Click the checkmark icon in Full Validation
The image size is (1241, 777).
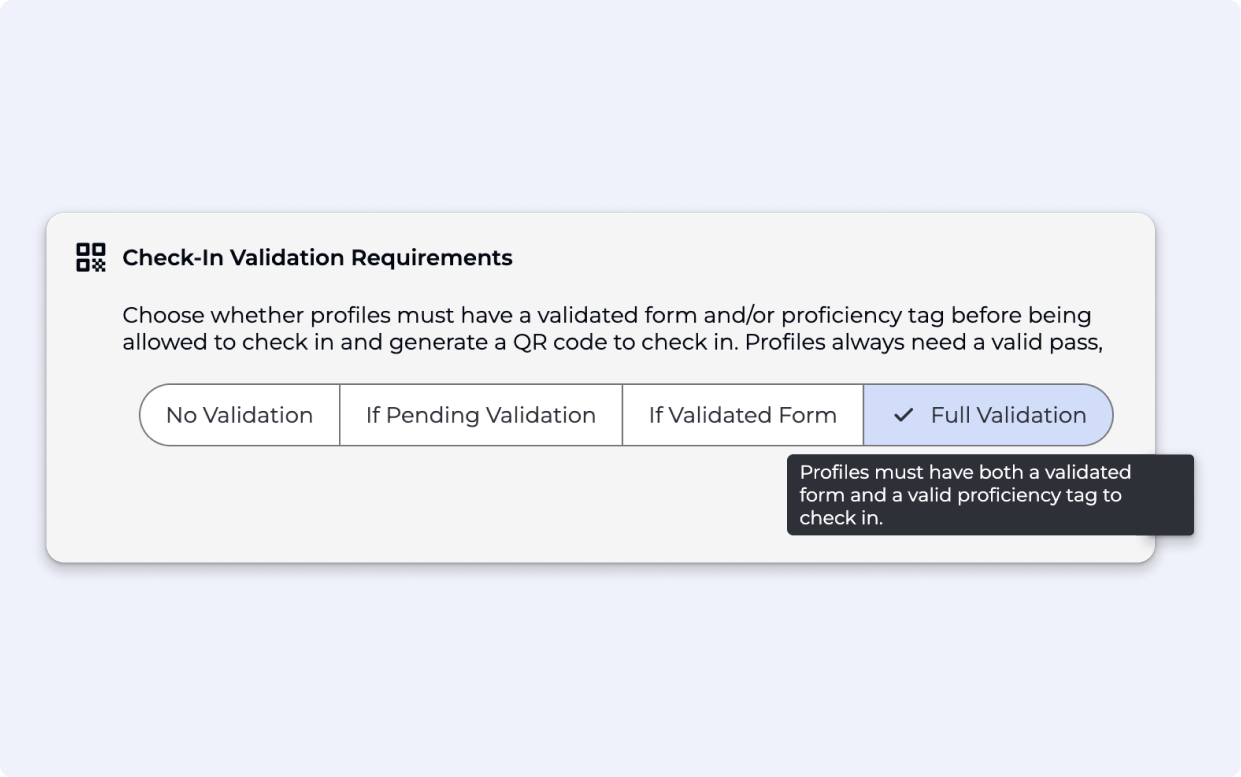click(904, 415)
